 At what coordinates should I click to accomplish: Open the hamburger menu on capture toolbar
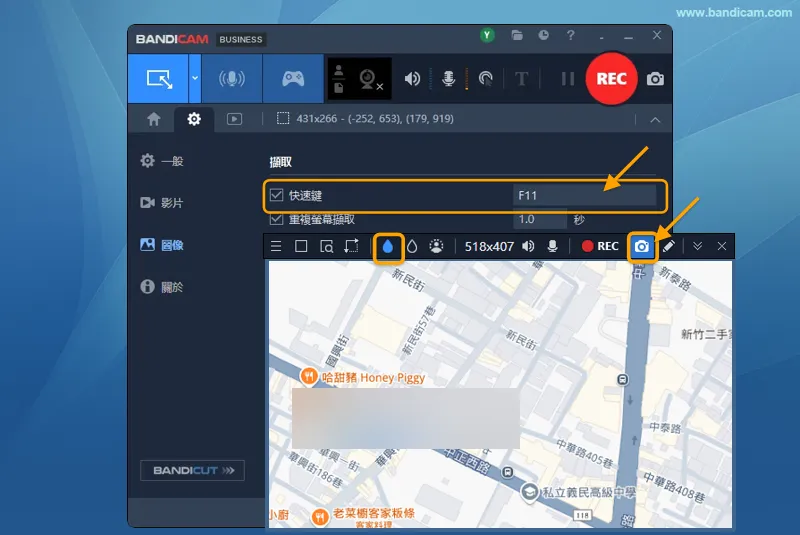pos(276,246)
